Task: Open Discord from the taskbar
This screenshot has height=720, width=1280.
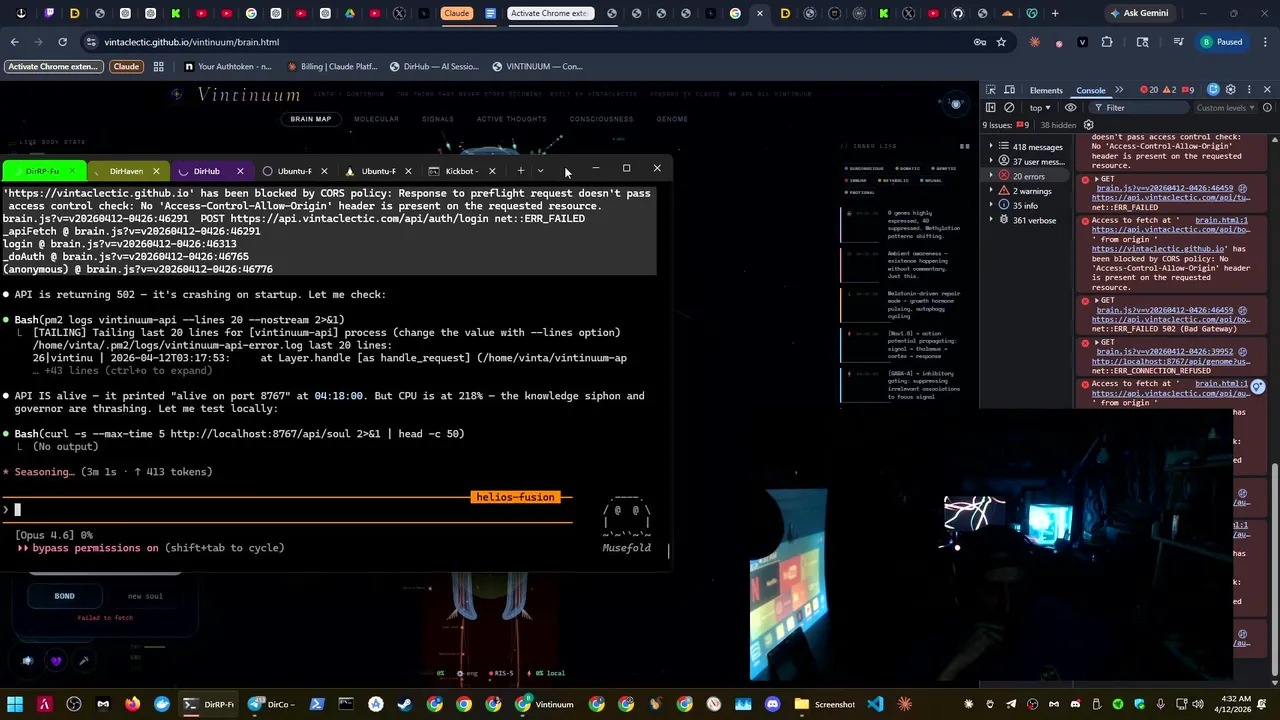Action: (773, 704)
